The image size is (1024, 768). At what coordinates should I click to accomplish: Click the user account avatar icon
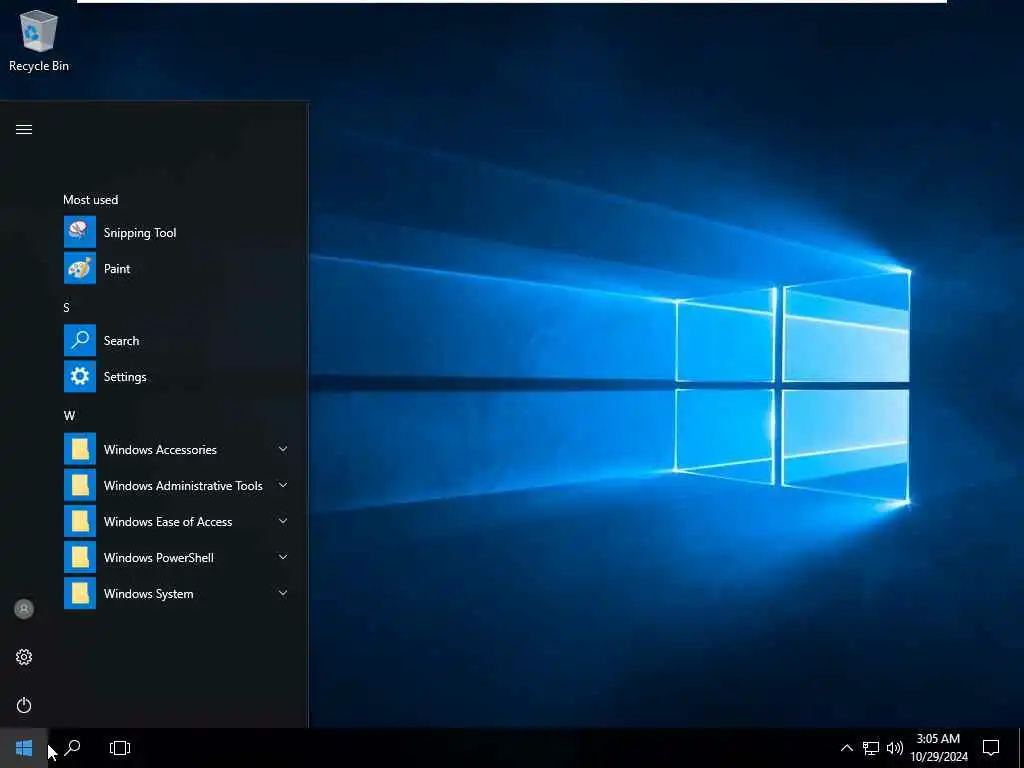[x=24, y=609]
